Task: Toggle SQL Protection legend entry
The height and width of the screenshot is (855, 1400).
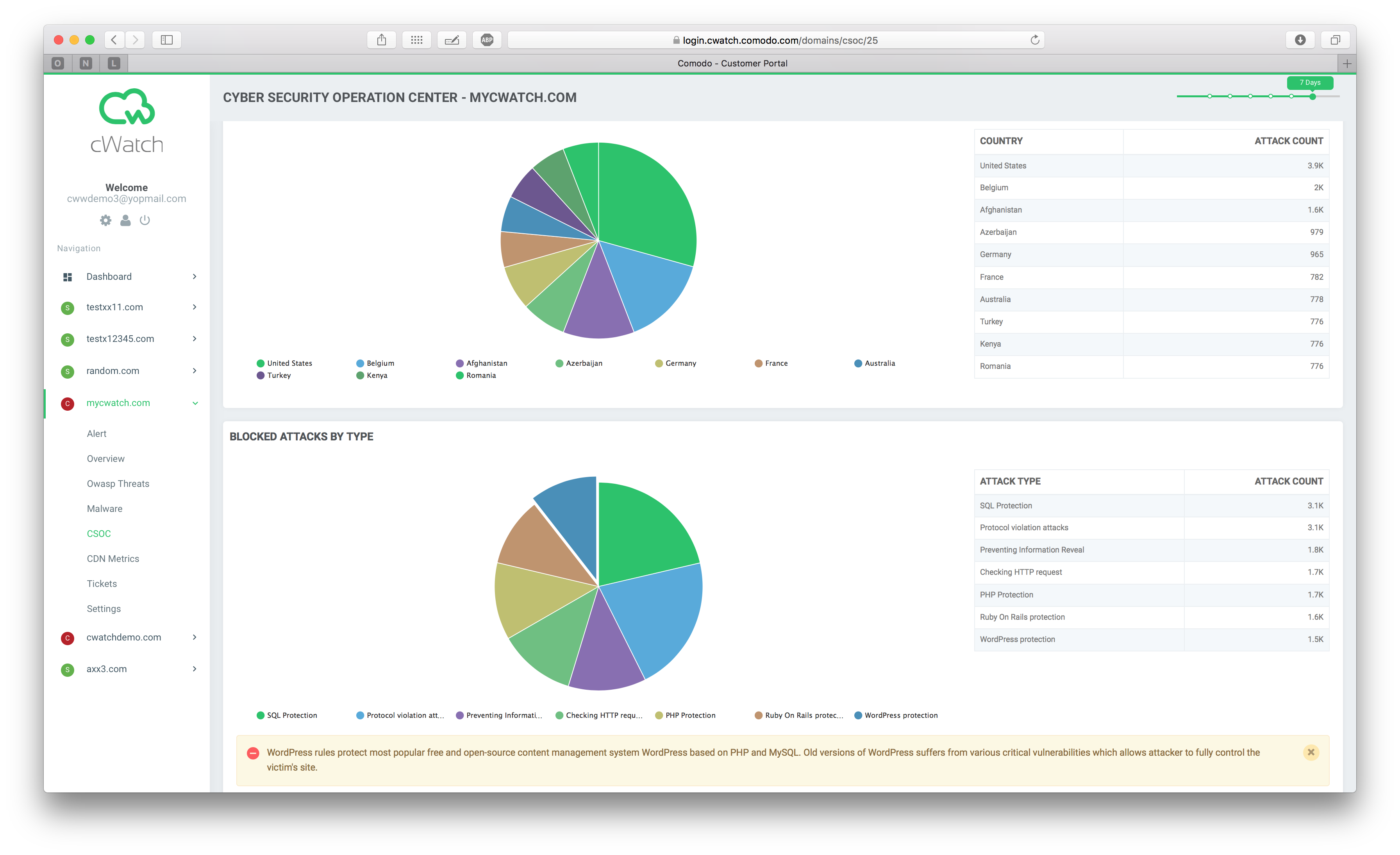Action: tap(287, 715)
